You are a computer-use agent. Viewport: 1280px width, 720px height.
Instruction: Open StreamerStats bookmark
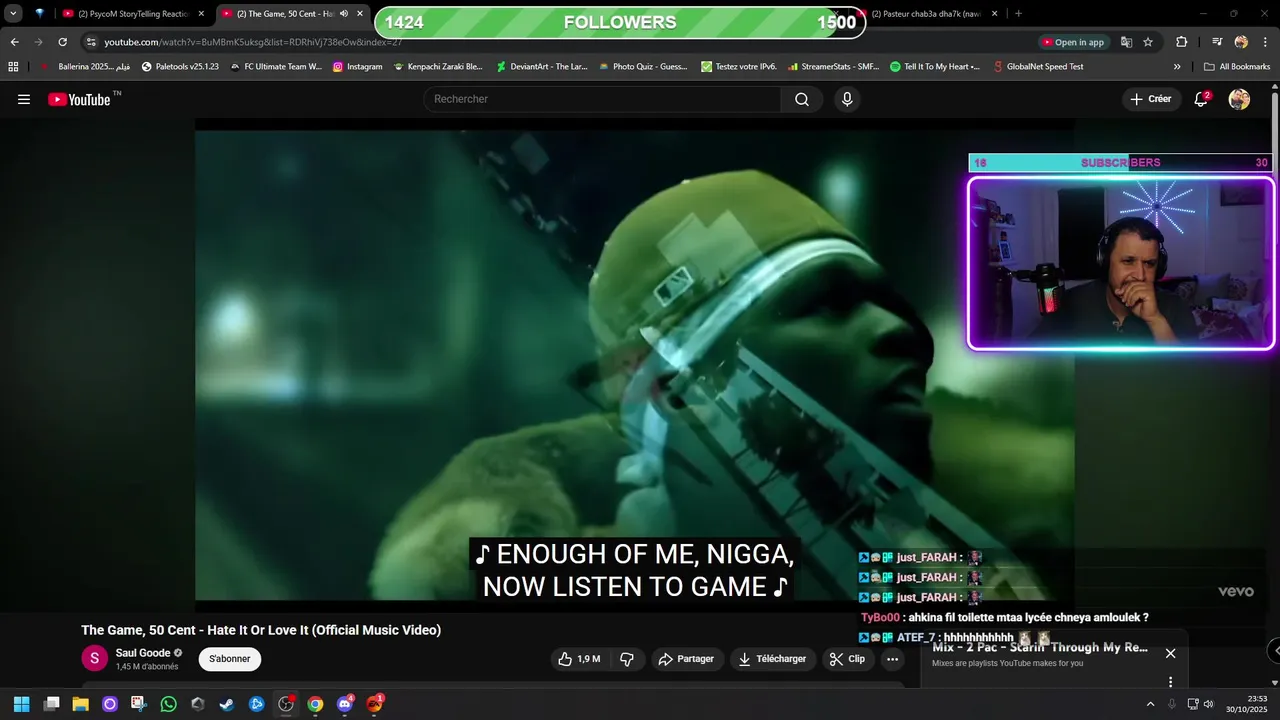[833, 67]
